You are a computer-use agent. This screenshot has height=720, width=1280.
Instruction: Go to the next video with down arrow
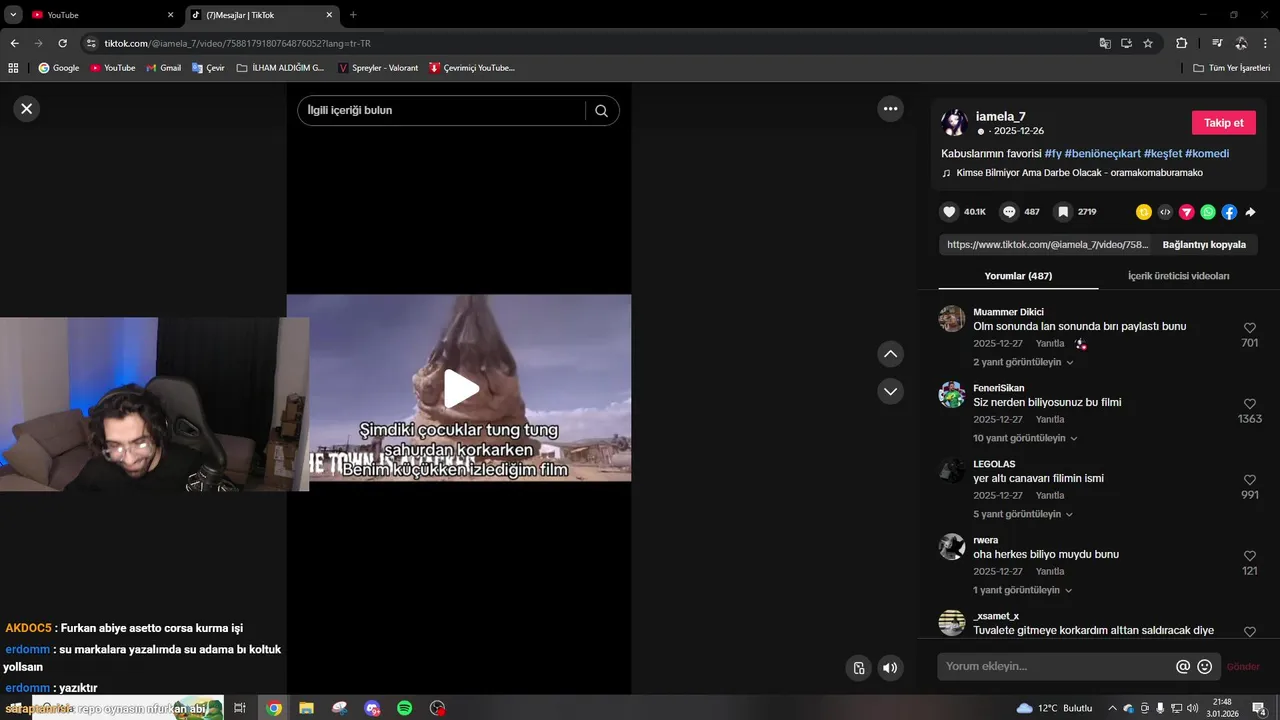[x=890, y=391]
